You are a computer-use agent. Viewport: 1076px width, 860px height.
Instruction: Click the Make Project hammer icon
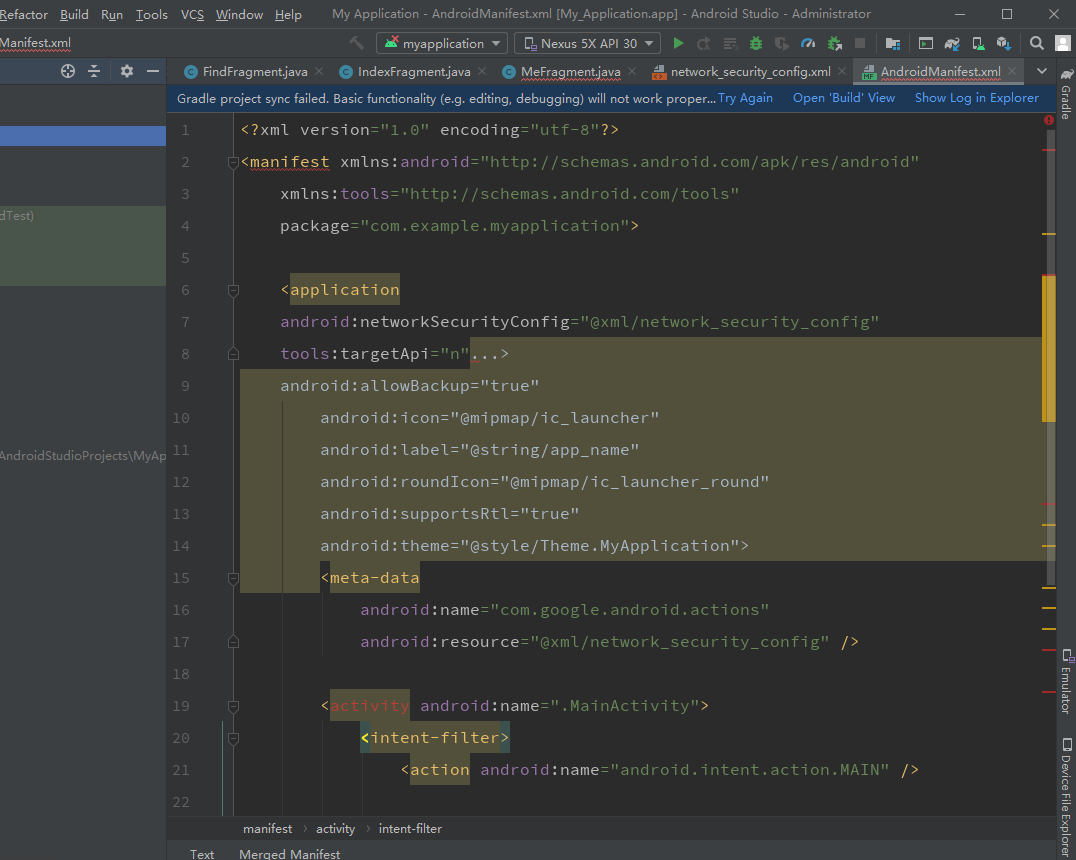[357, 43]
